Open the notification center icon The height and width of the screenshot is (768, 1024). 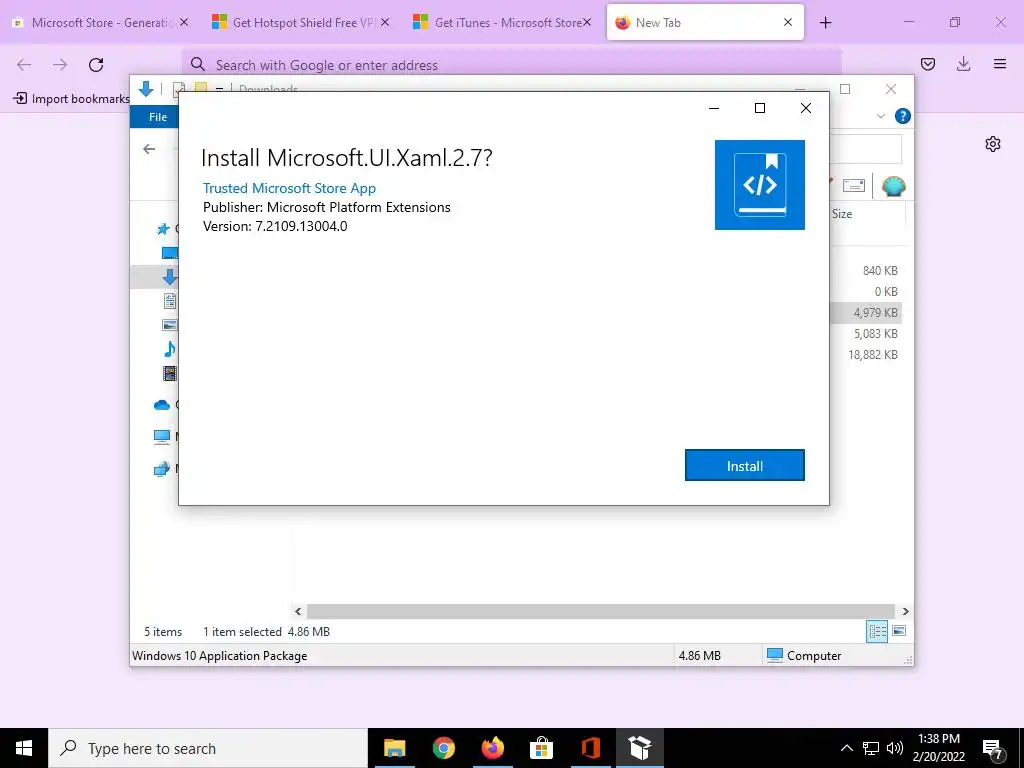993,748
